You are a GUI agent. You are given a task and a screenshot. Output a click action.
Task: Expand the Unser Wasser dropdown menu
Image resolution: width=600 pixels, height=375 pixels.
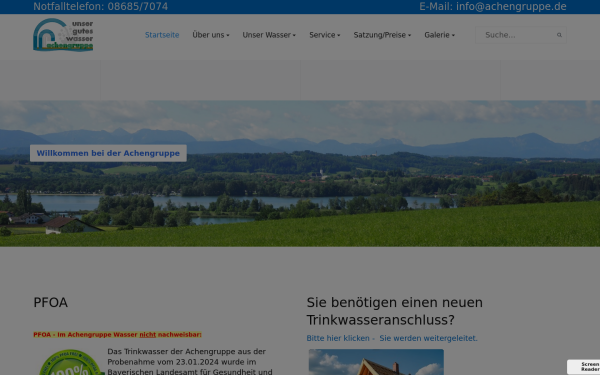[269, 35]
